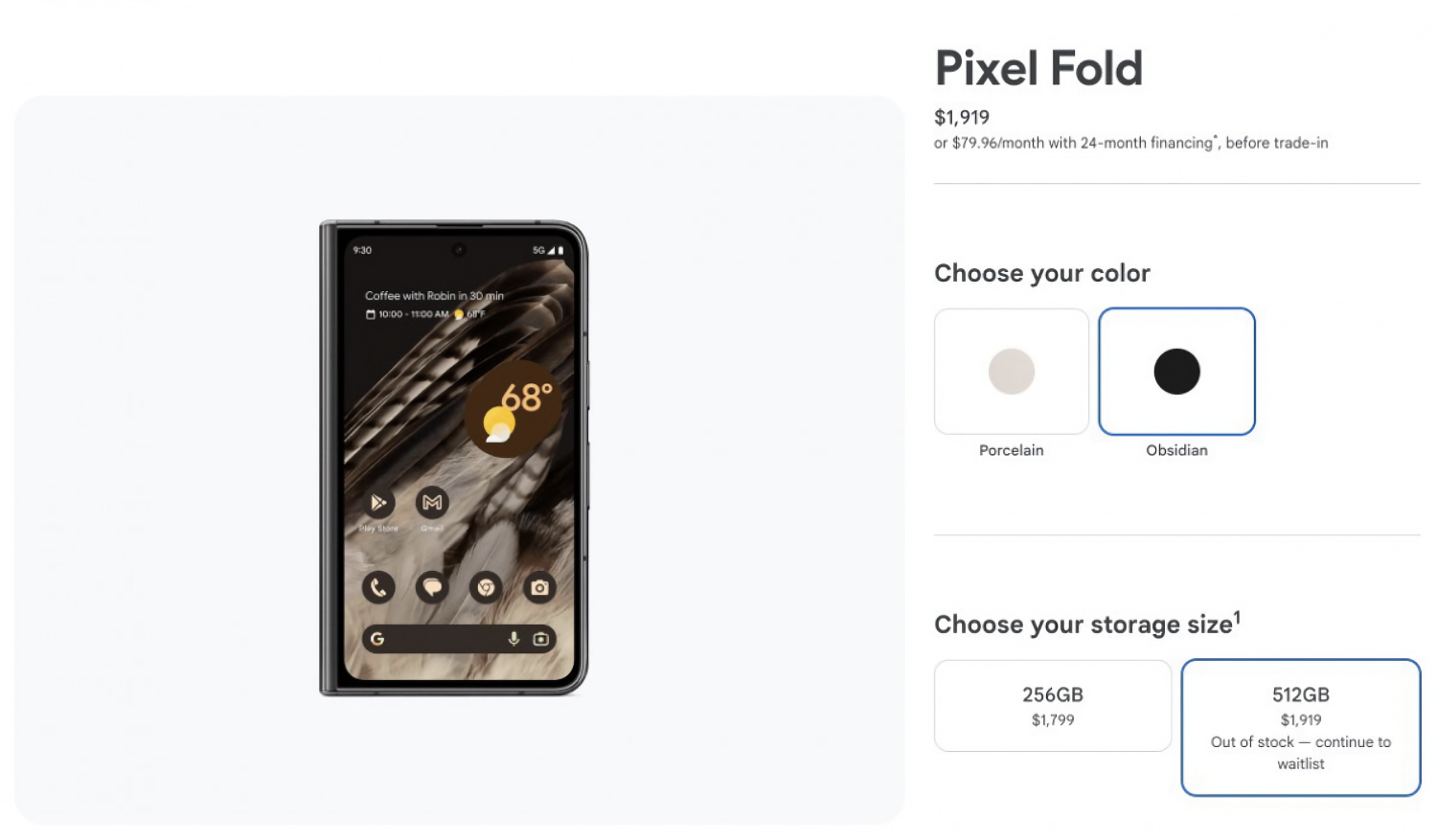This screenshot has width=1437, height=840.
Task: Choose the 512GB storage option
Action: click(x=1301, y=728)
